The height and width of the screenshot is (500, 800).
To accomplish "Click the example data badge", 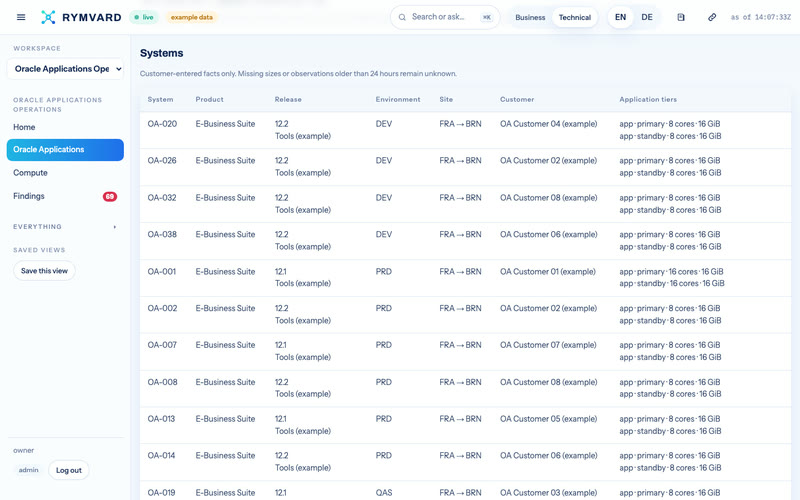I will click(191, 17).
